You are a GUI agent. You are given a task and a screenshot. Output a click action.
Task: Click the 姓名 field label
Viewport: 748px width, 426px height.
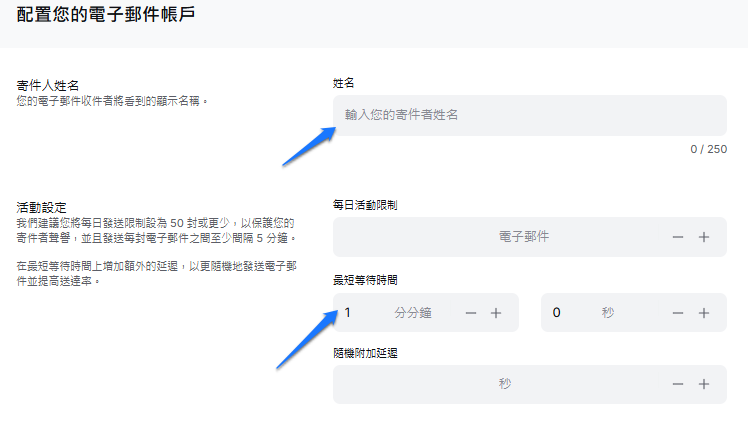[x=344, y=82]
